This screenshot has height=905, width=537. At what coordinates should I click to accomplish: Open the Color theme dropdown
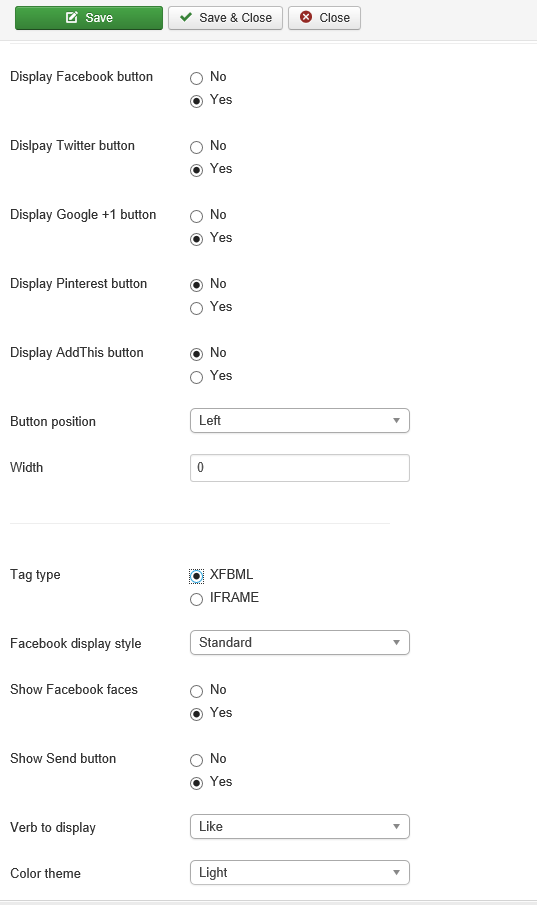(300, 873)
